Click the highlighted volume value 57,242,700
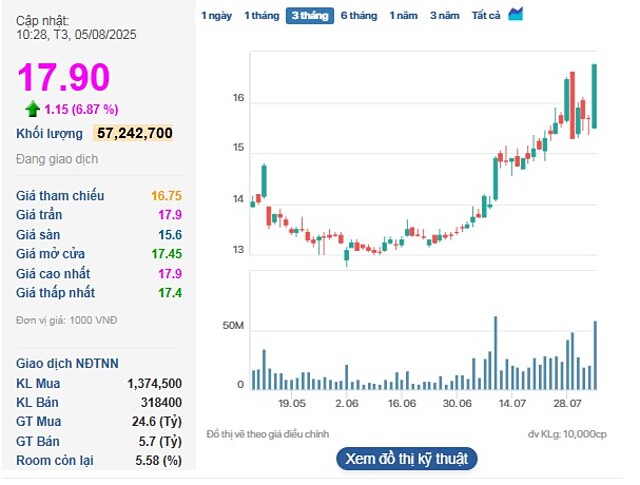The image size is (640, 485). (135, 133)
